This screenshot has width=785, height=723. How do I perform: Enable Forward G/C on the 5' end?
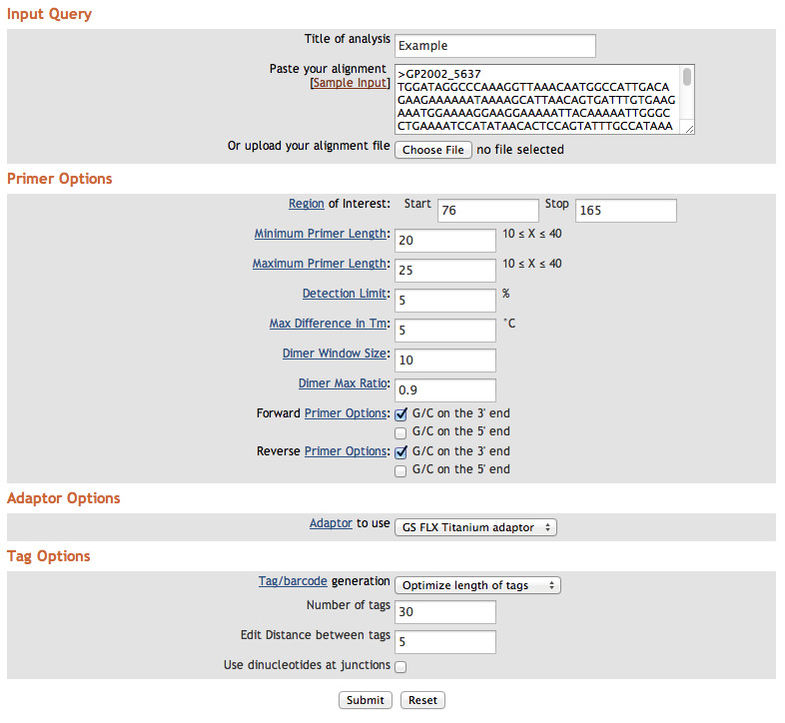click(401, 433)
